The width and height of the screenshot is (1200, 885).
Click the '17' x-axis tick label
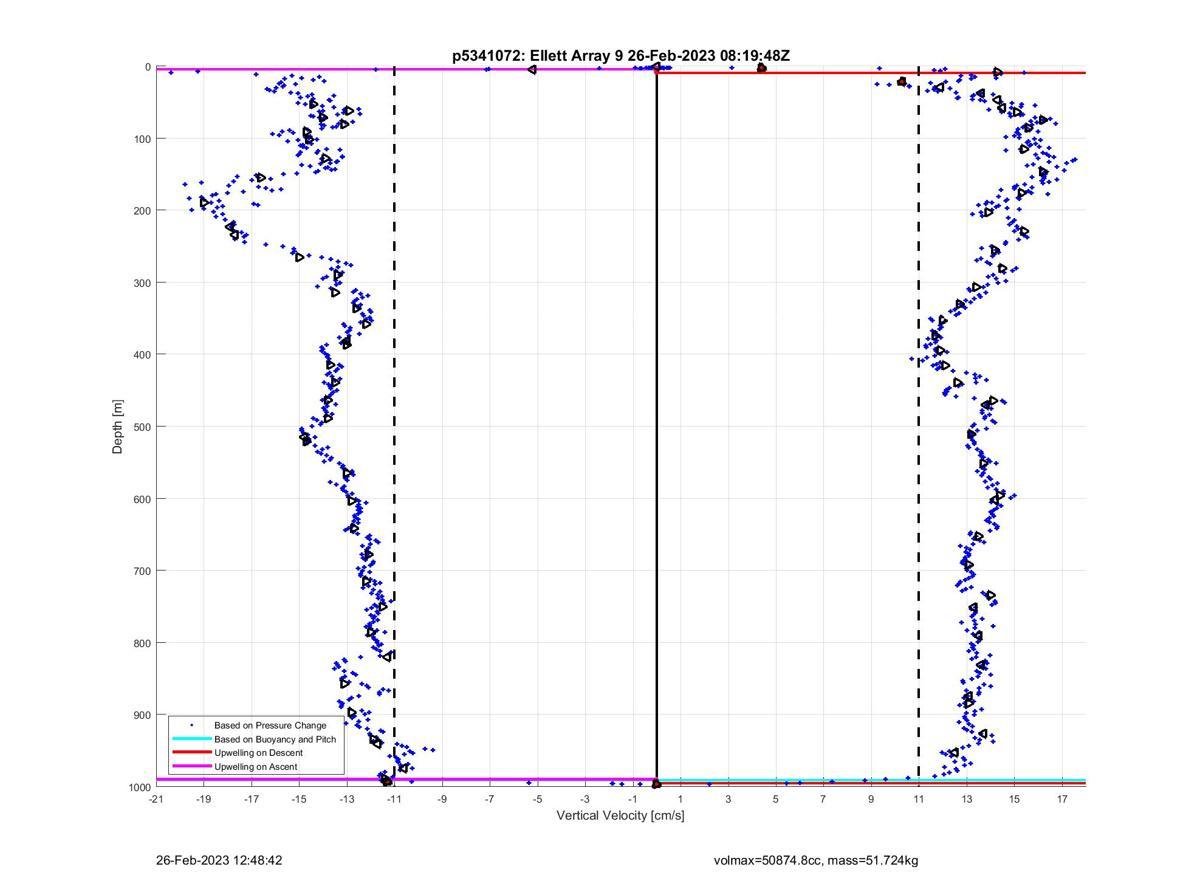click(1062, 799)
